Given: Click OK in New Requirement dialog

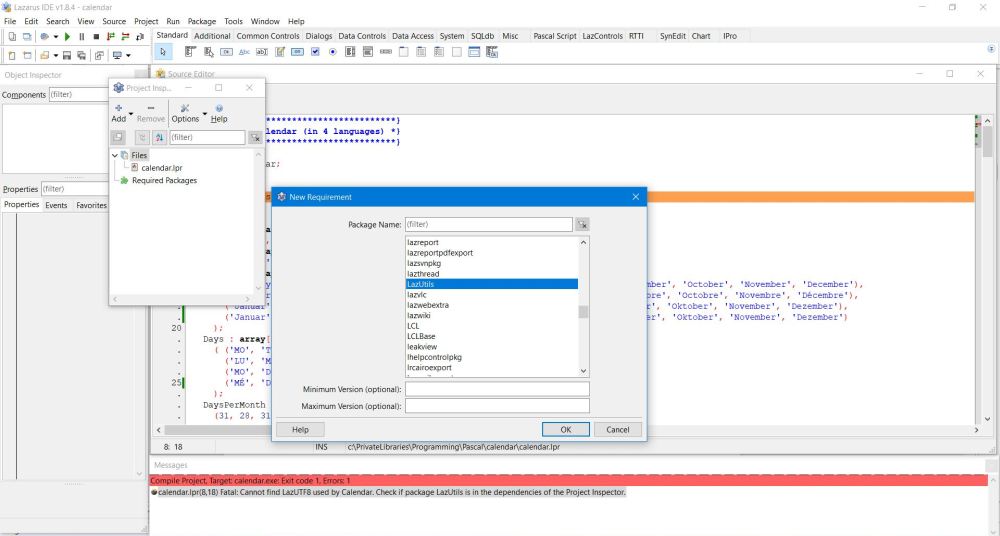Looking at the screenshot, I should [566, 429].
